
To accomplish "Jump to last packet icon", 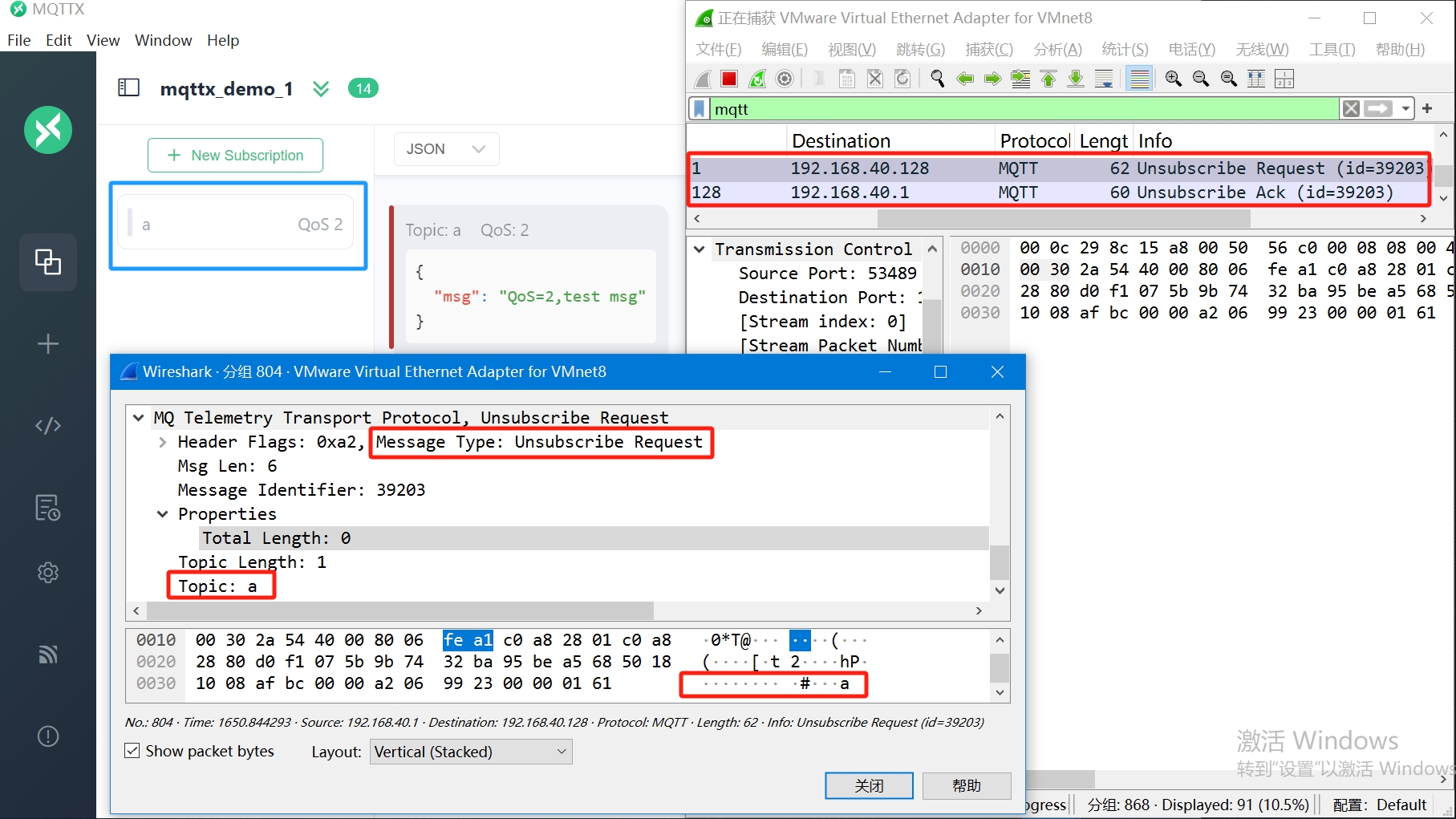I will 1076,79.
